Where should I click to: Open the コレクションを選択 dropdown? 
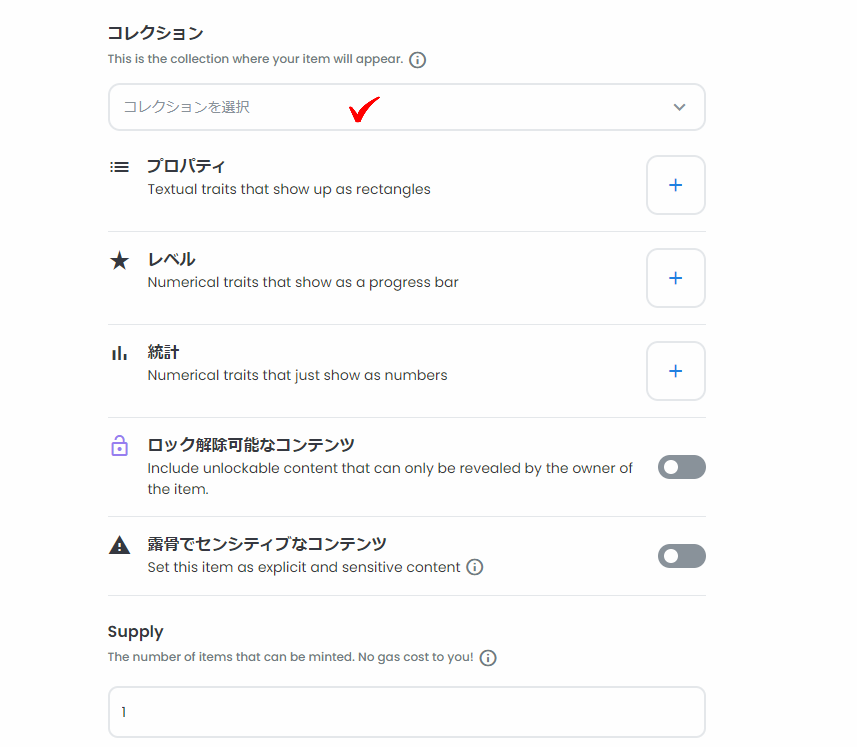(x=407, y=107)
